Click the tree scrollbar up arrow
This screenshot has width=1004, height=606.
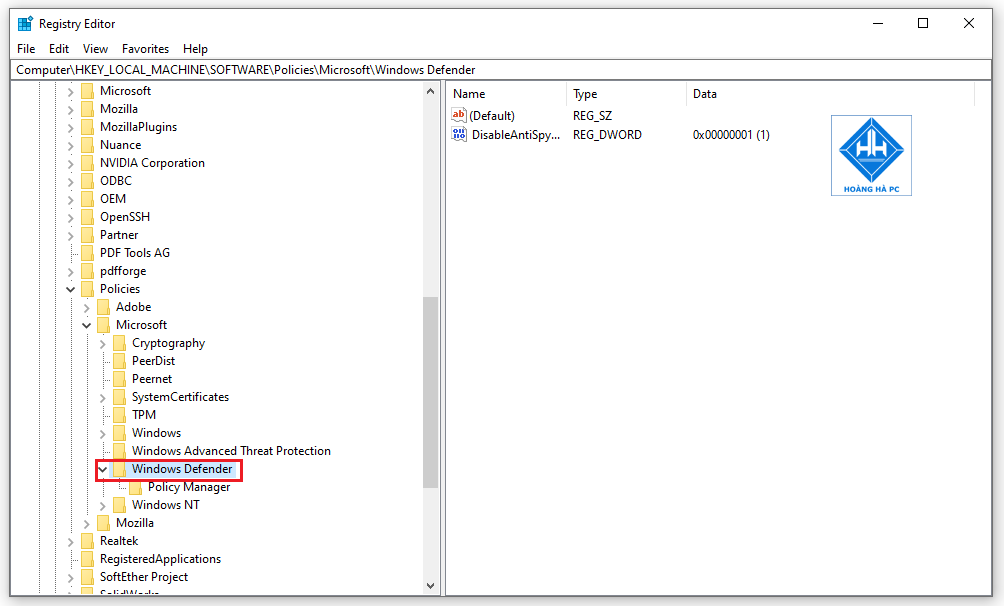(x=430, y=92)
